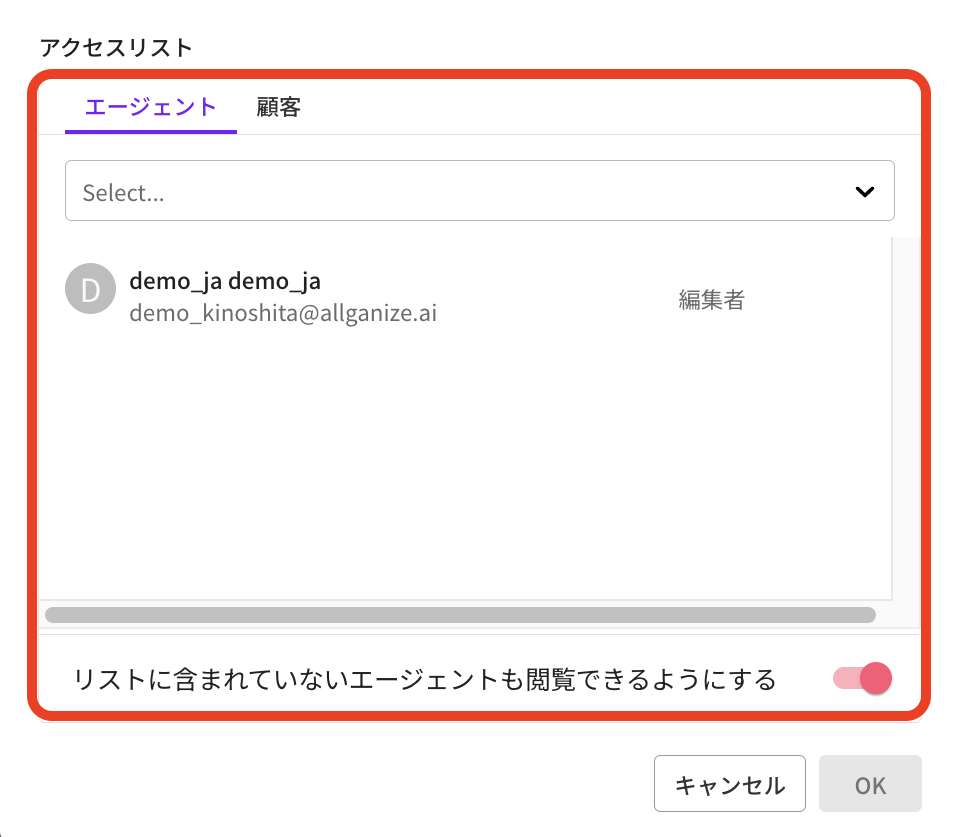Click the purple underline beneath エージェント
The width and height of the screenshot is (957, 837).
(x=150, y=131)
